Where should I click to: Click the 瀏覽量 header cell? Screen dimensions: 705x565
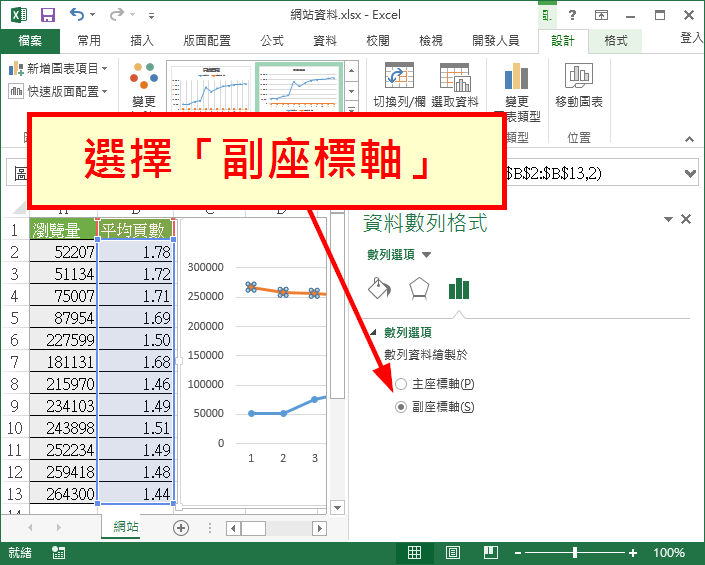63,230
